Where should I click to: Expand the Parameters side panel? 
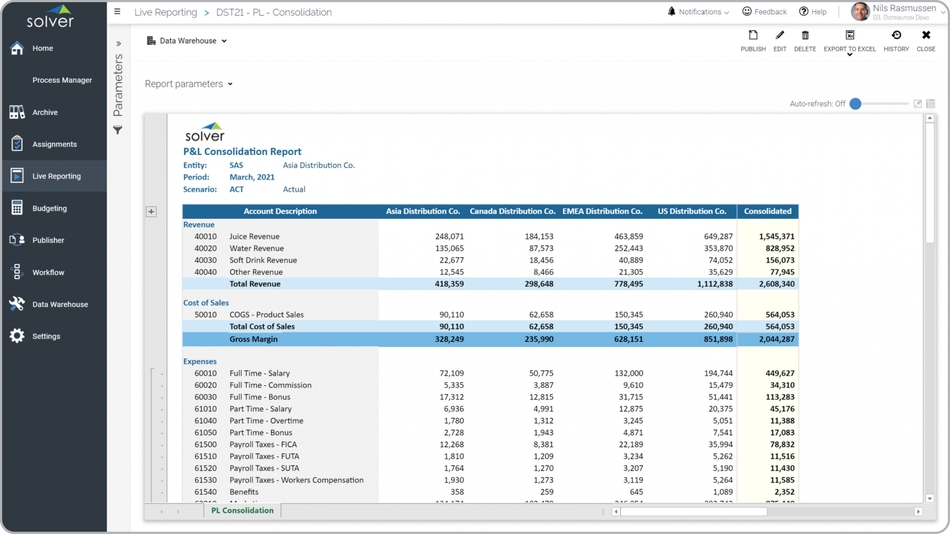118,44
